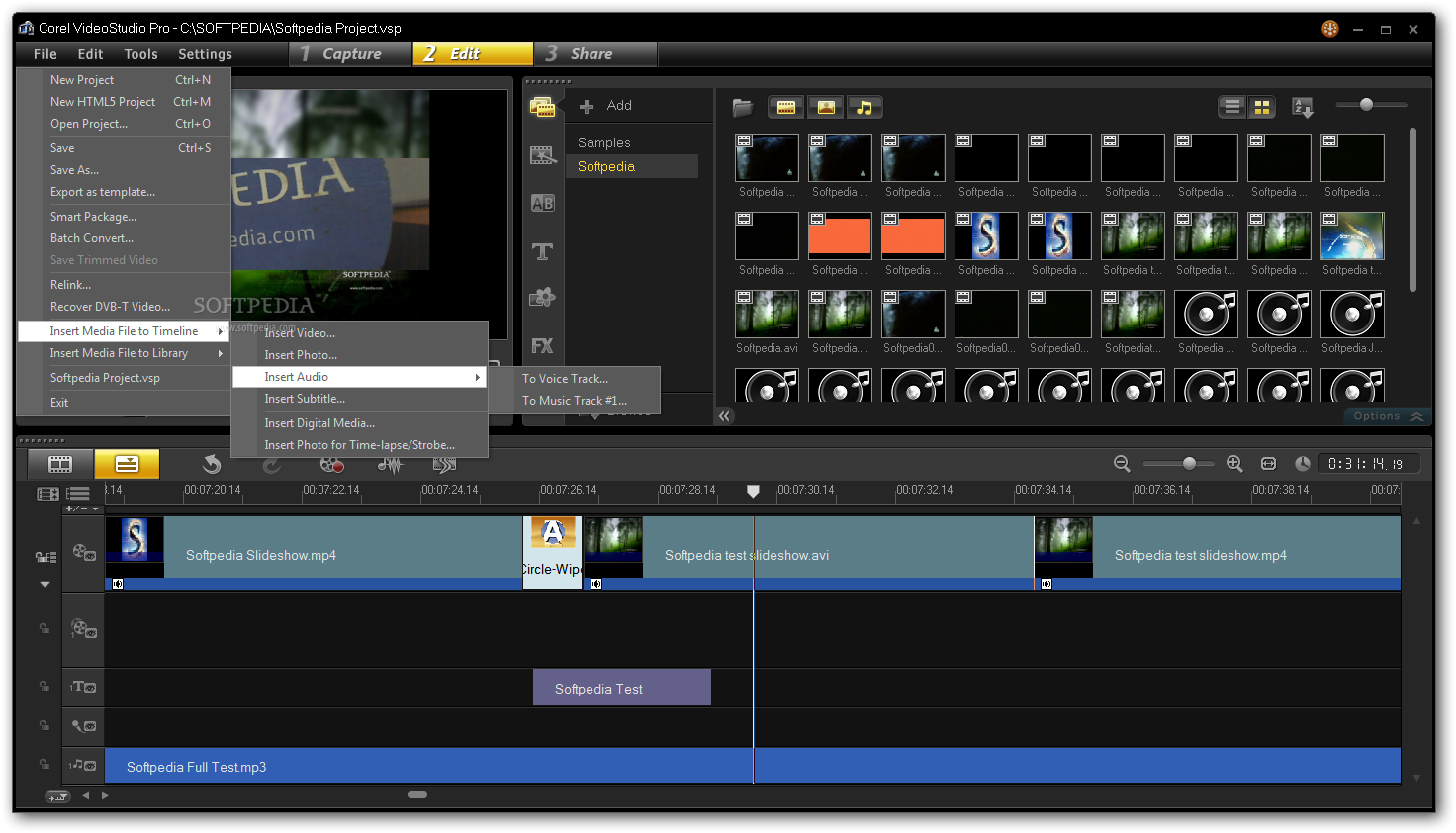
Task: Open the Graphic library icon
Action: [x=542, y=297]
